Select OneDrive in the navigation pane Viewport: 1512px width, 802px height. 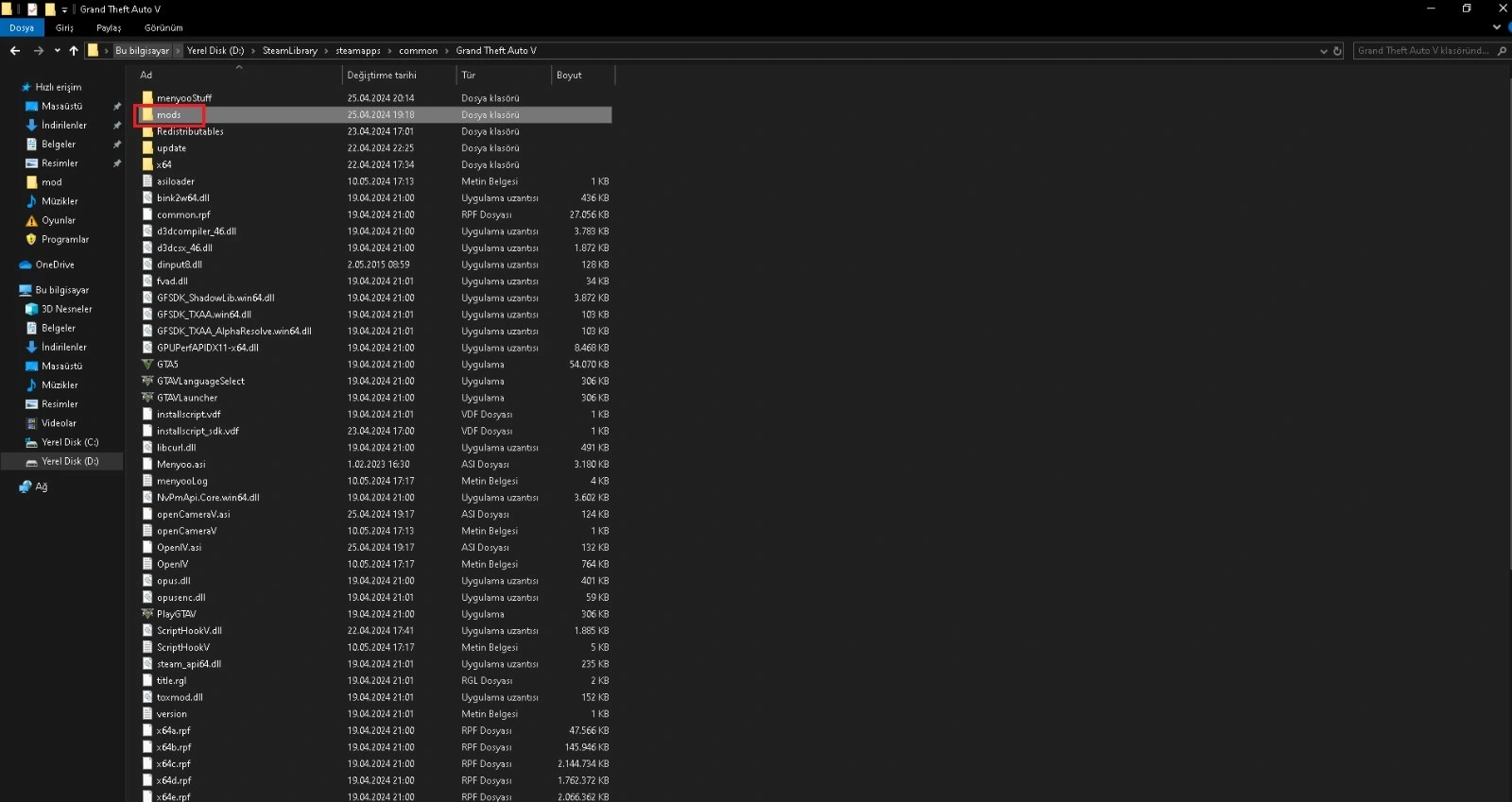(55, 264)
